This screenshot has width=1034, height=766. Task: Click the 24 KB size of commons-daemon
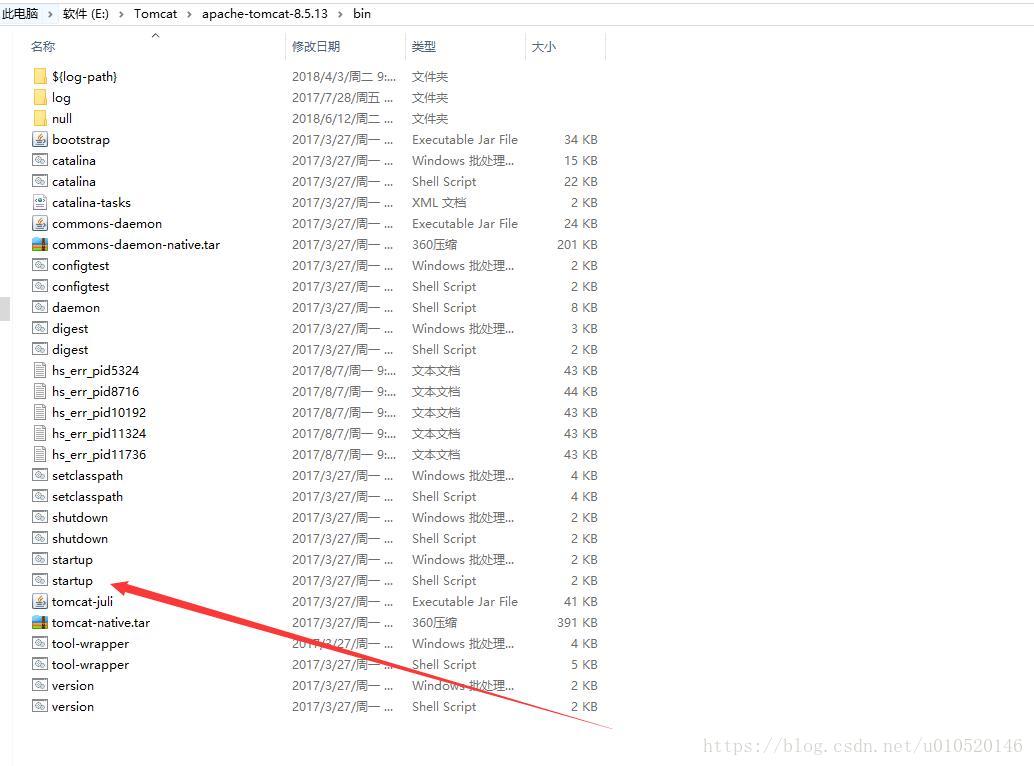tap(580, 223)
